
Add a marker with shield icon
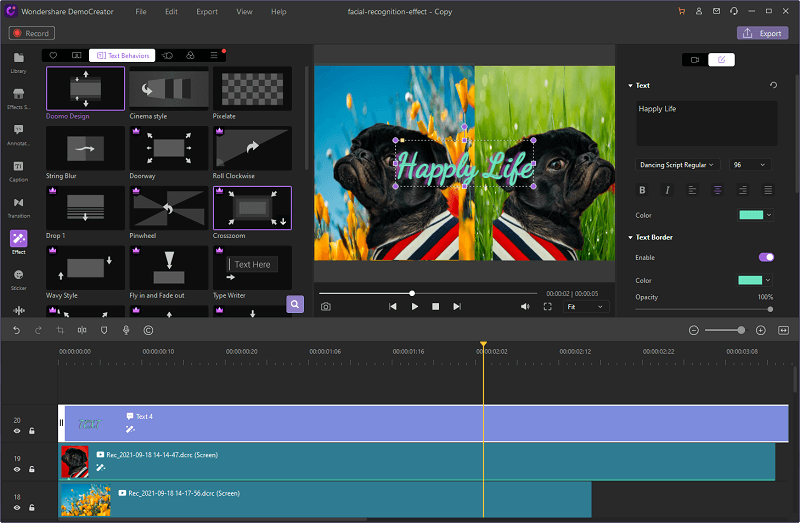104,330
